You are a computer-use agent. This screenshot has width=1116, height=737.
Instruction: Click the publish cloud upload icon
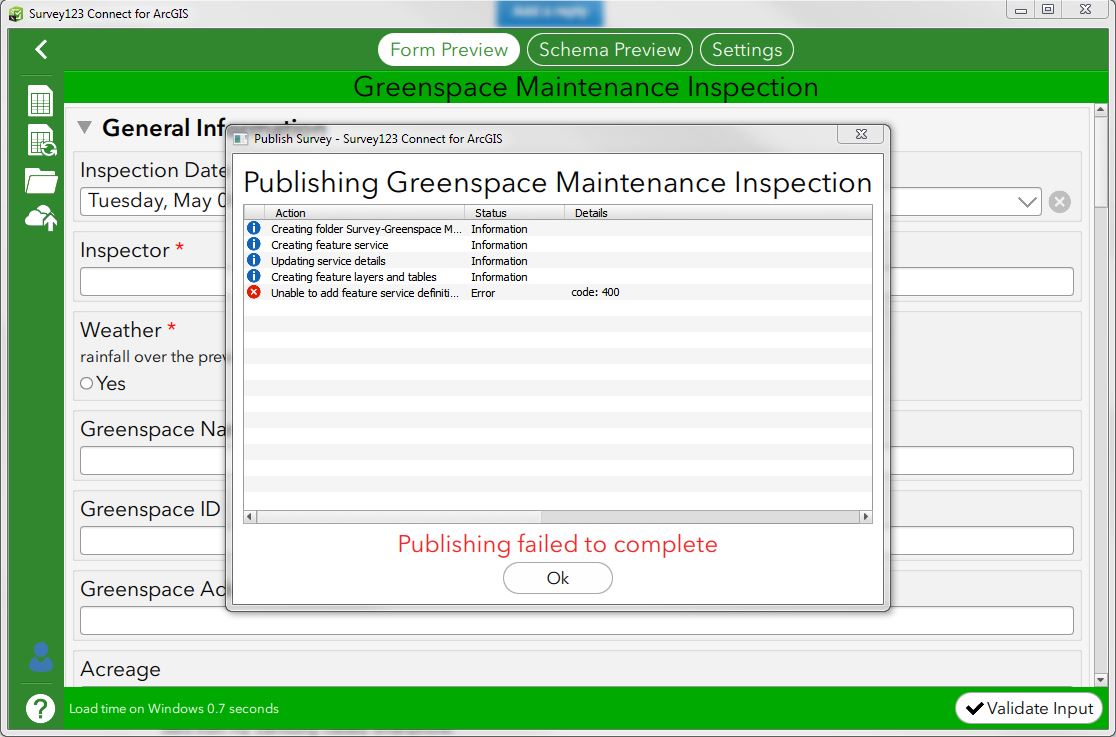[x=41, y=217]
